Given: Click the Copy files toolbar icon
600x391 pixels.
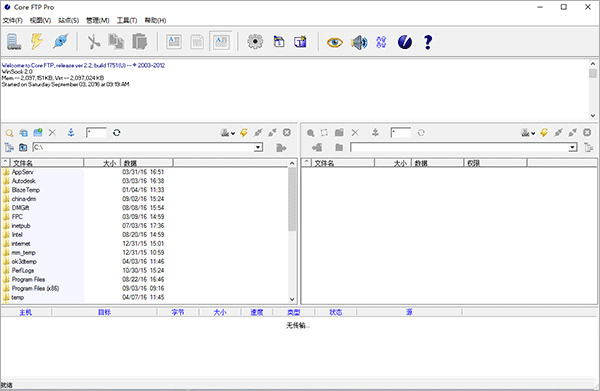Looking at the screenshot, I should tap(116, 42).
